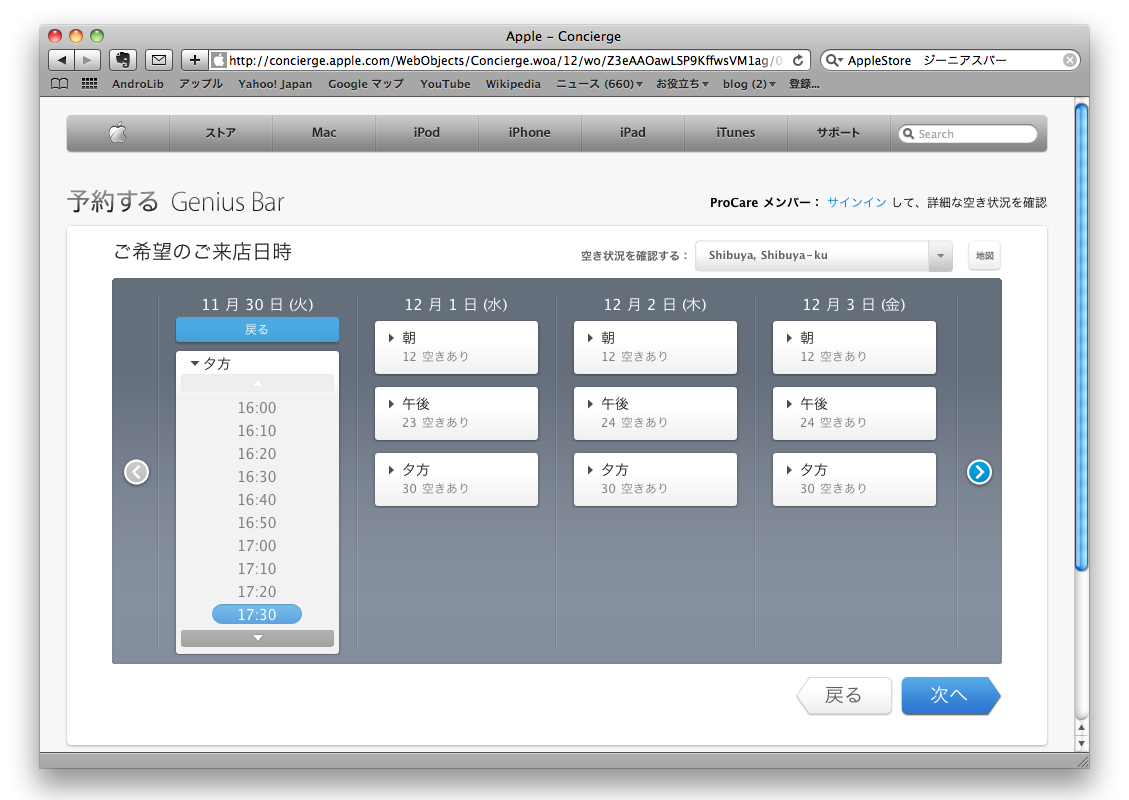Click the search magnifier in the toolbar
This screenshot has height=800, width=1129.
click(x=834, y=60)
